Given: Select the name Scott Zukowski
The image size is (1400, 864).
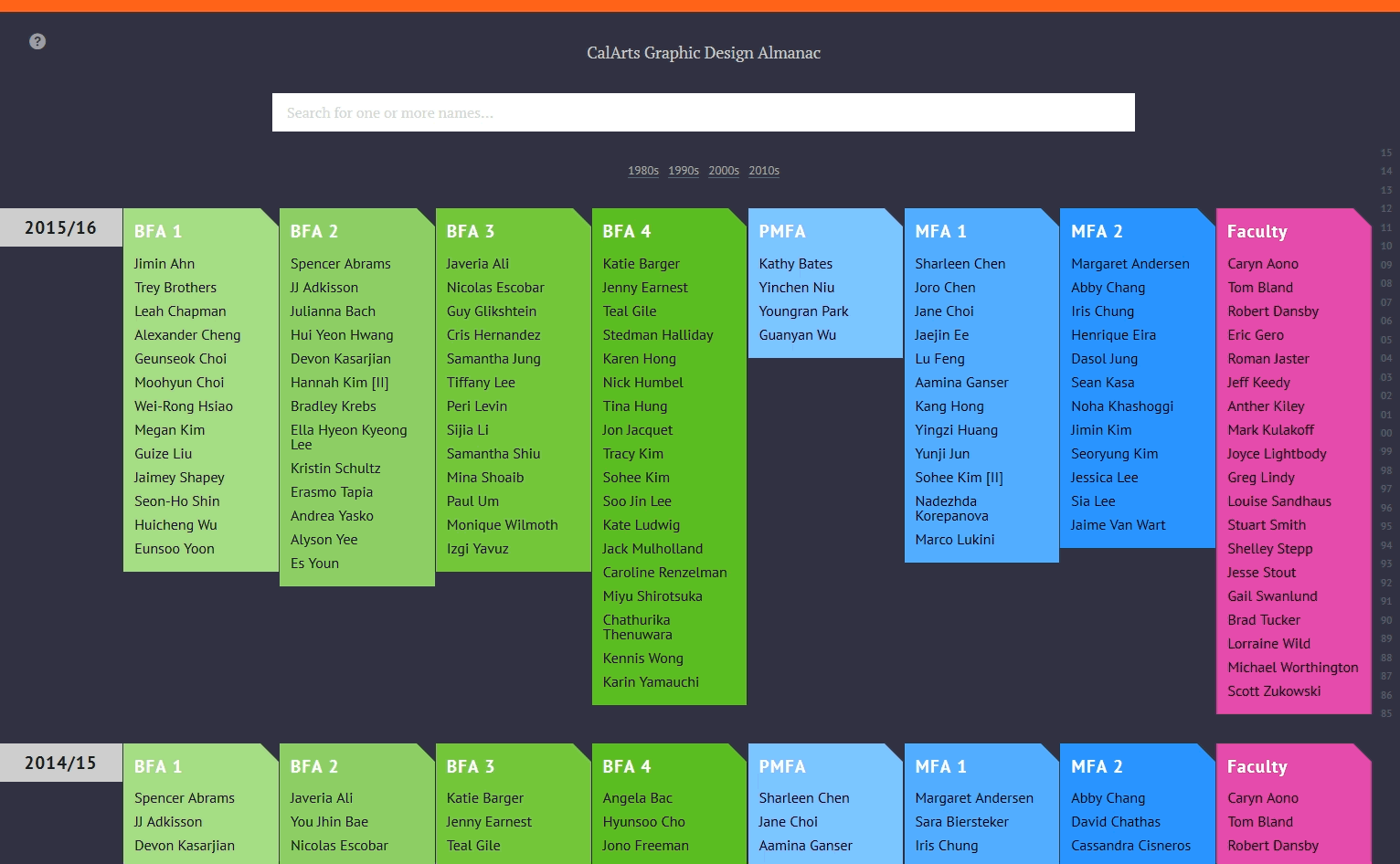Looking at the screenshot, I should click(x=1274, y=691).
